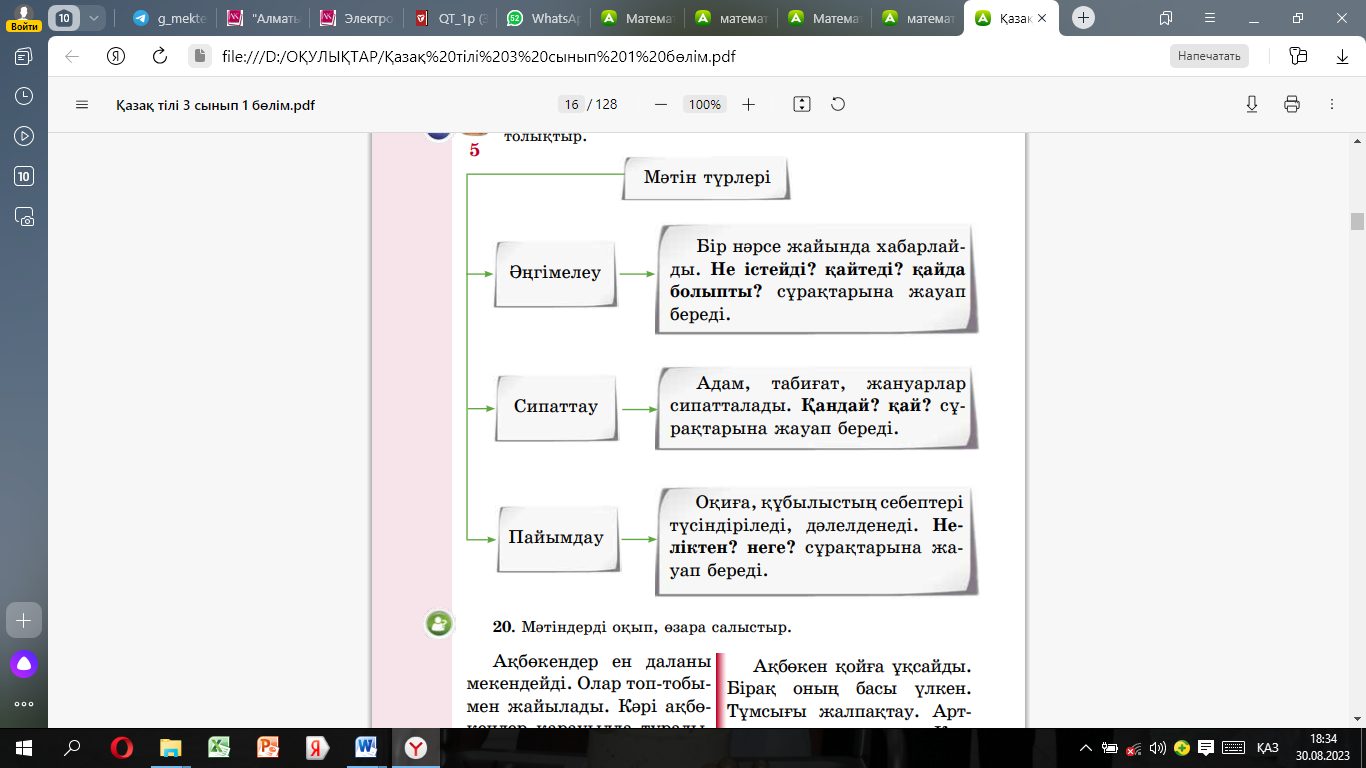Open browser downloads in address bar
This screenshot has height=768, width=1366.
click(x=1342, y=56)
